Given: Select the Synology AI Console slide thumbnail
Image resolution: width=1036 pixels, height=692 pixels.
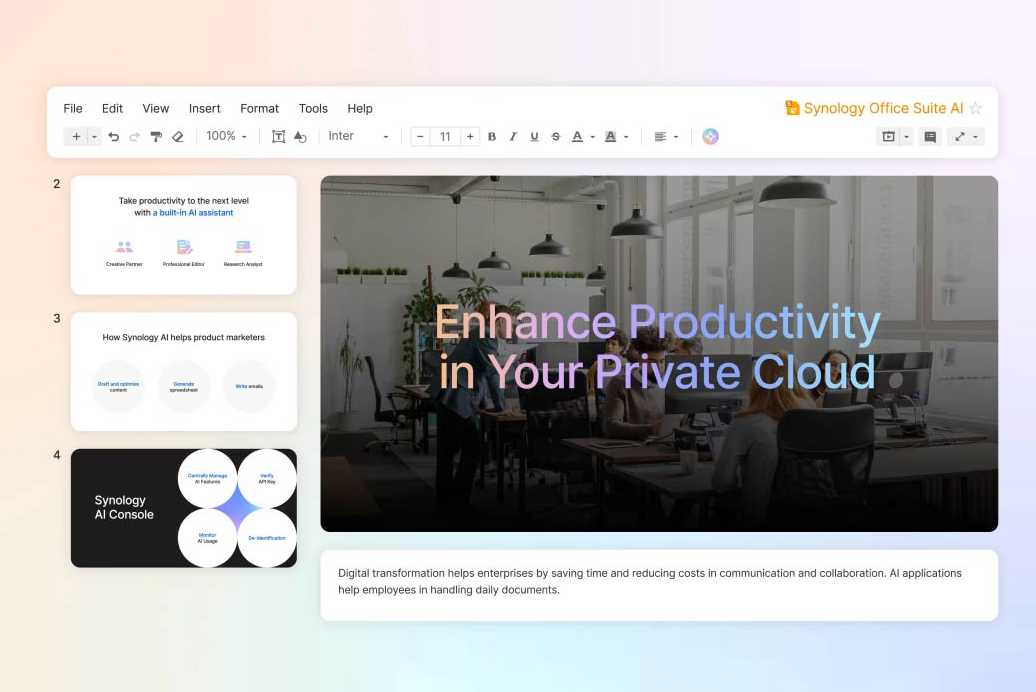Looking at the screenshot, I should click(x=184, y=508).
